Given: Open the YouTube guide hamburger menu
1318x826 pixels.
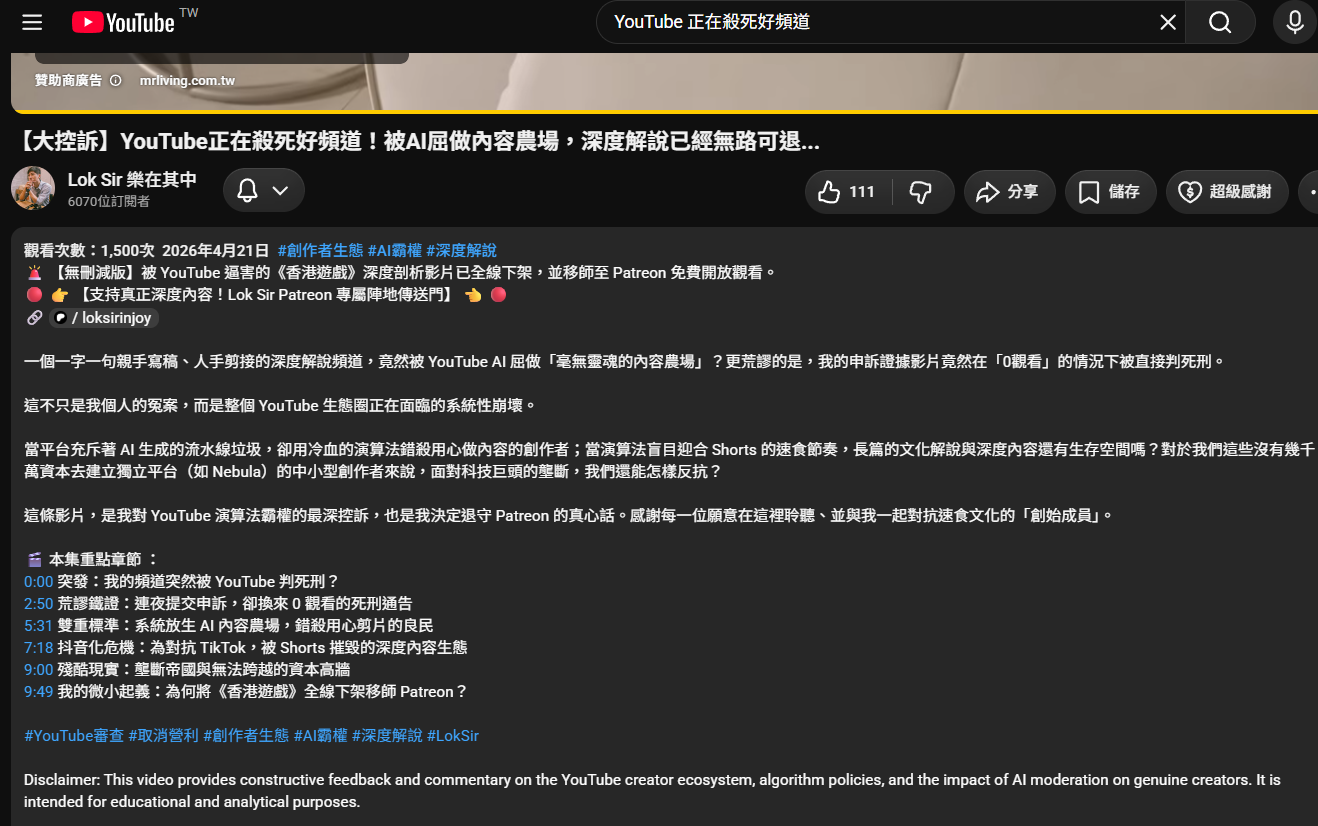Looking at the screenshot, I should point(32,22).
